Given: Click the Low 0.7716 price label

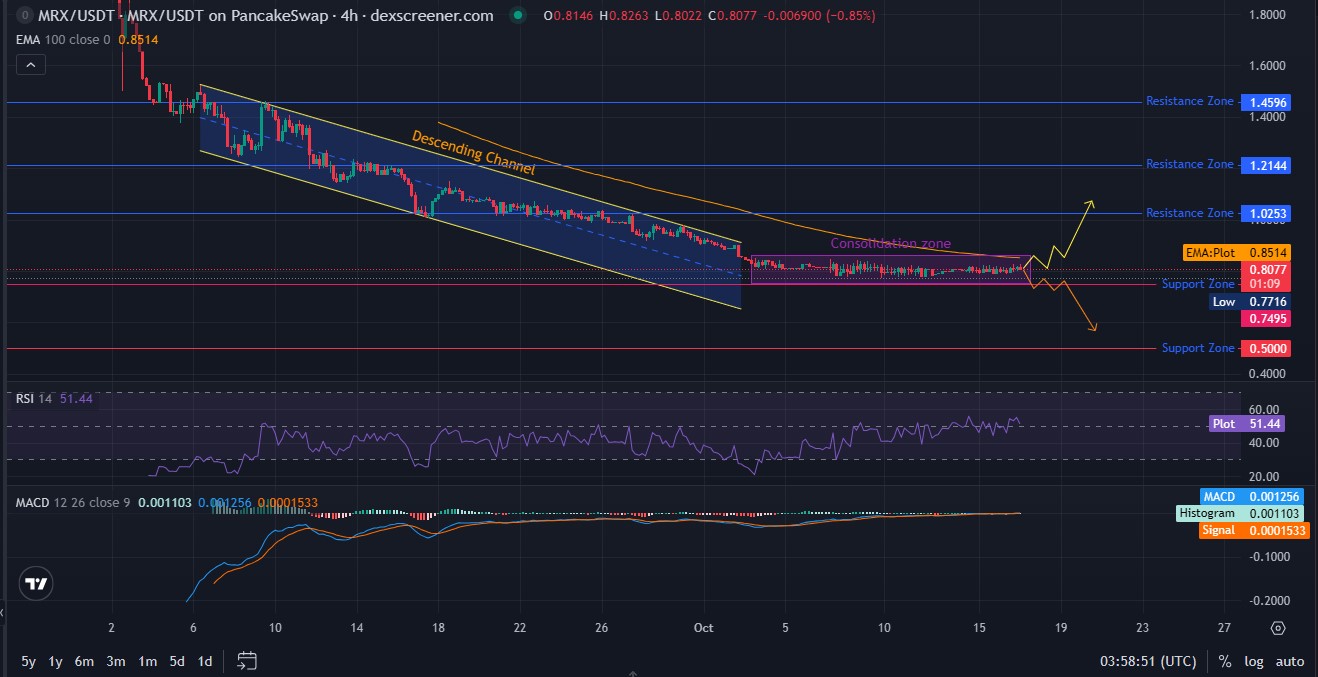Looking at the screenshot, I should (x=1249, y=302).
